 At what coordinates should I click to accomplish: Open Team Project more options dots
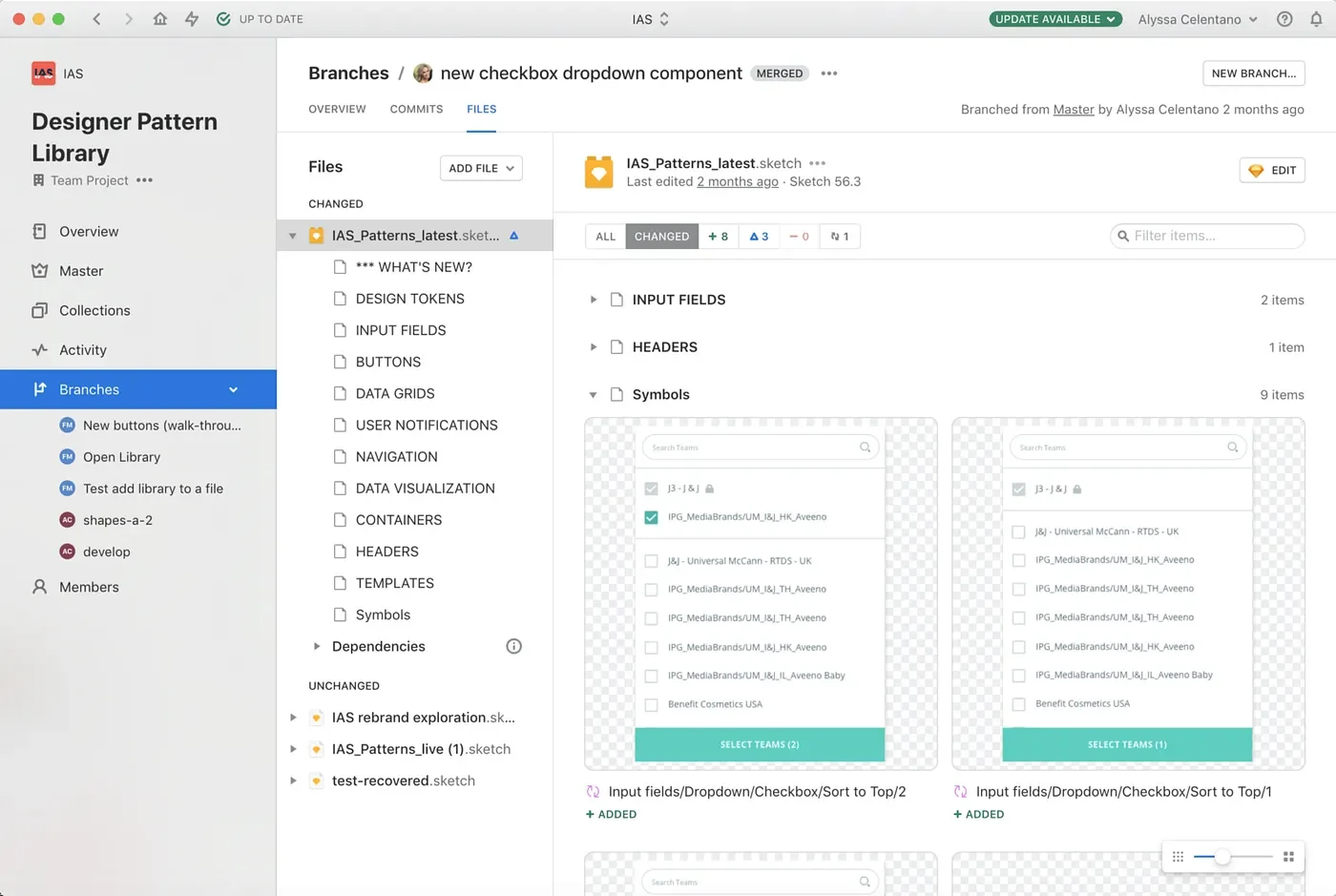144,180
